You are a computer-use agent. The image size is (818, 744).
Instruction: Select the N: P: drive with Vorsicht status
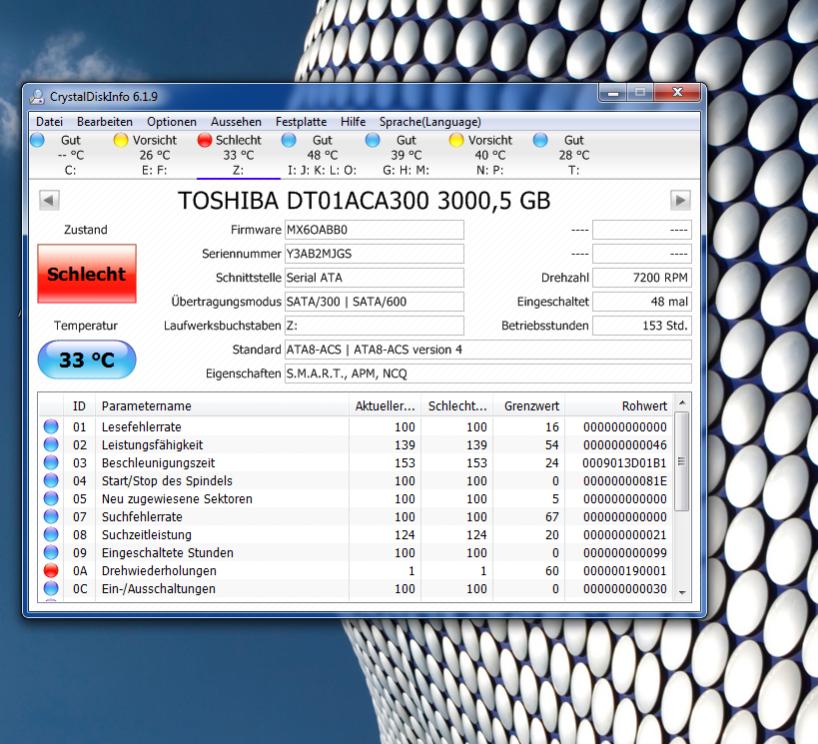pyautogui.click(x=490, y=155)
